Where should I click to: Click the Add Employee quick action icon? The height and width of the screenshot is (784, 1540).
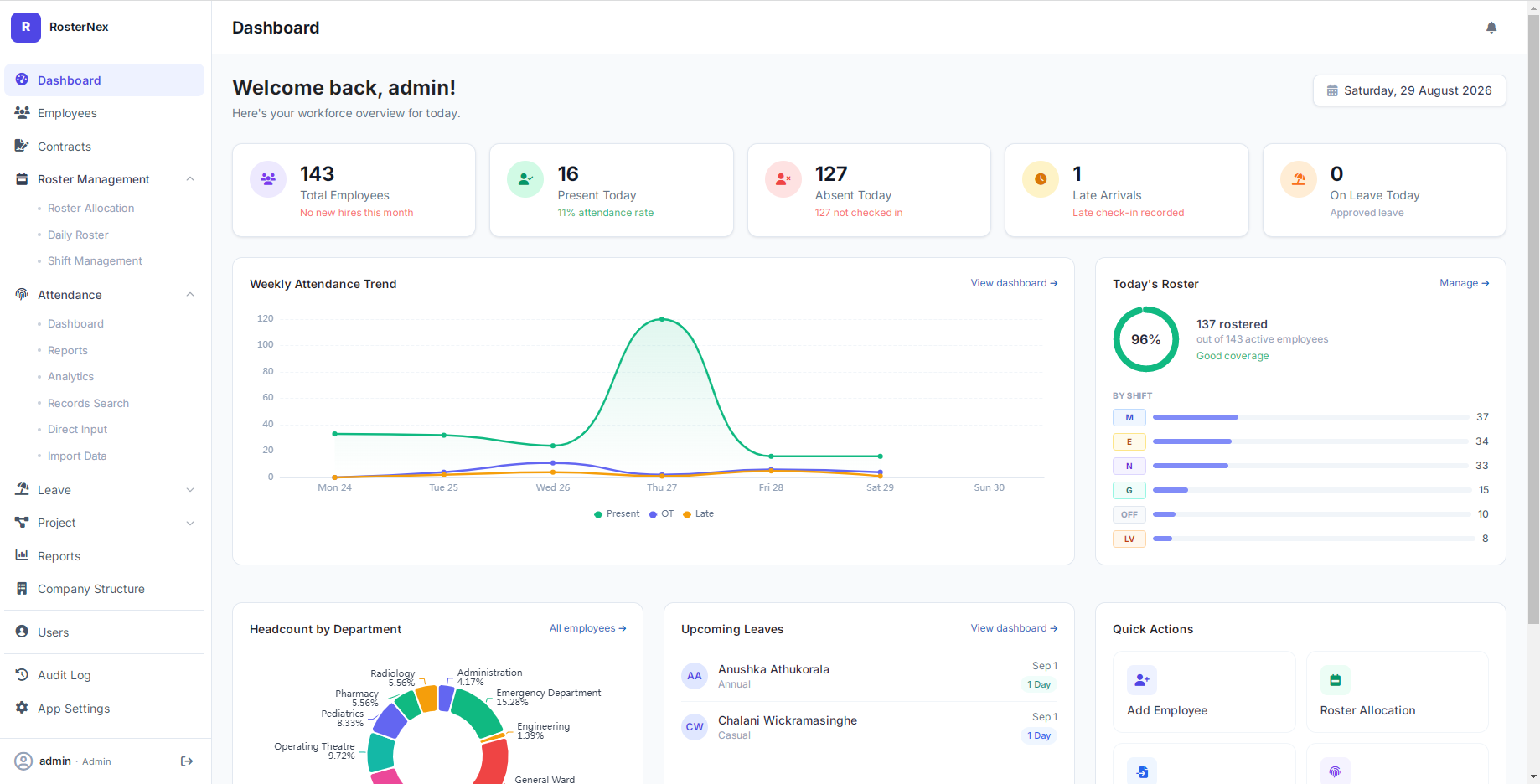pyautogui.click(x=1142, y=680)
